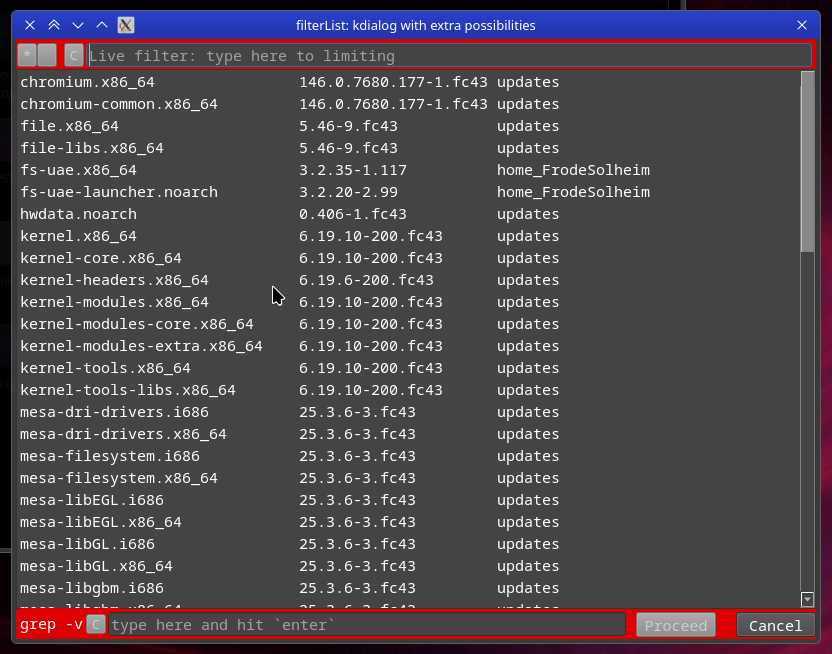
Task: Click the asterisk button beside the live filter
Action: (27, 56)
